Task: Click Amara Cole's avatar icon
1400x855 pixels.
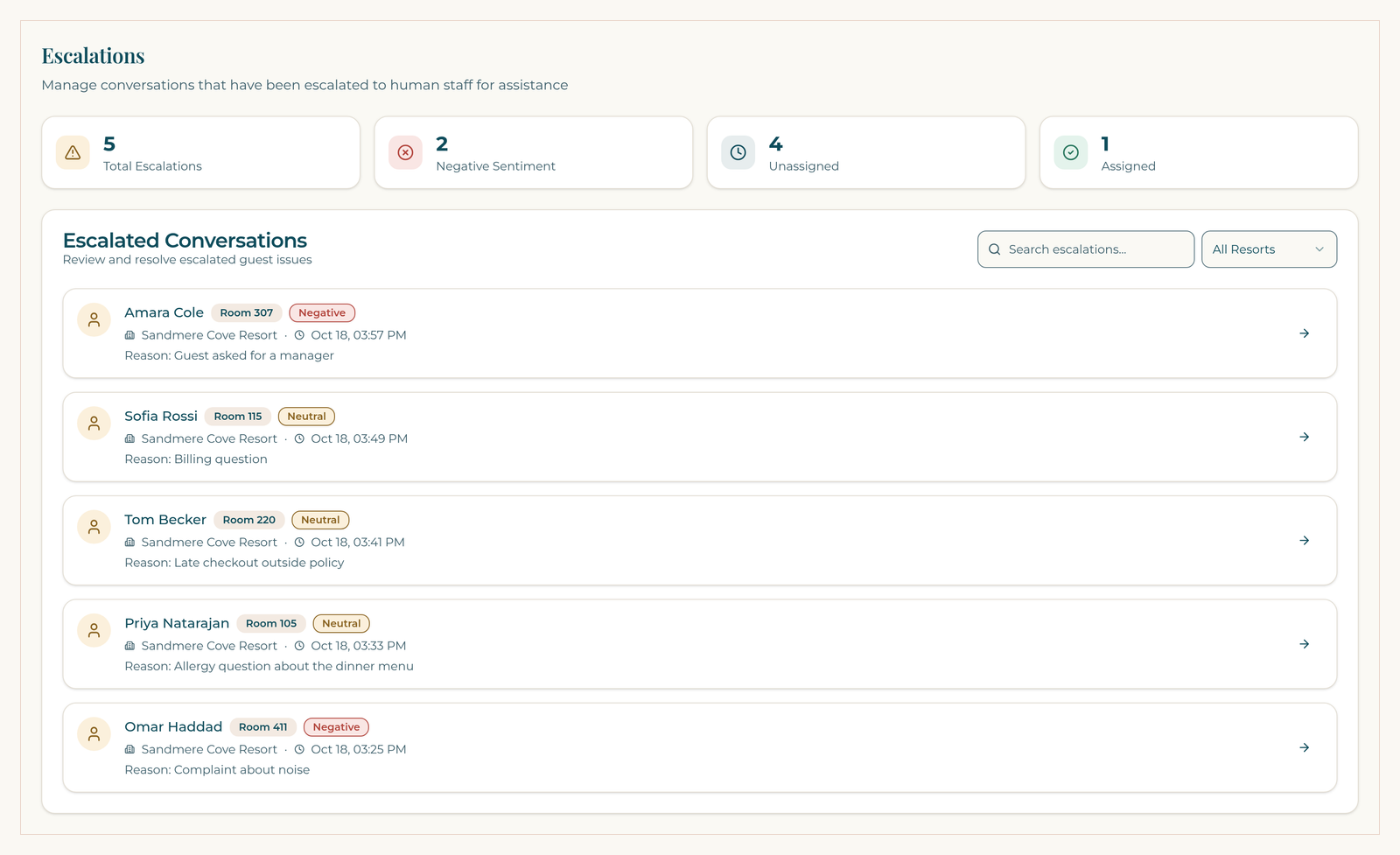Action: pos(94,319)
